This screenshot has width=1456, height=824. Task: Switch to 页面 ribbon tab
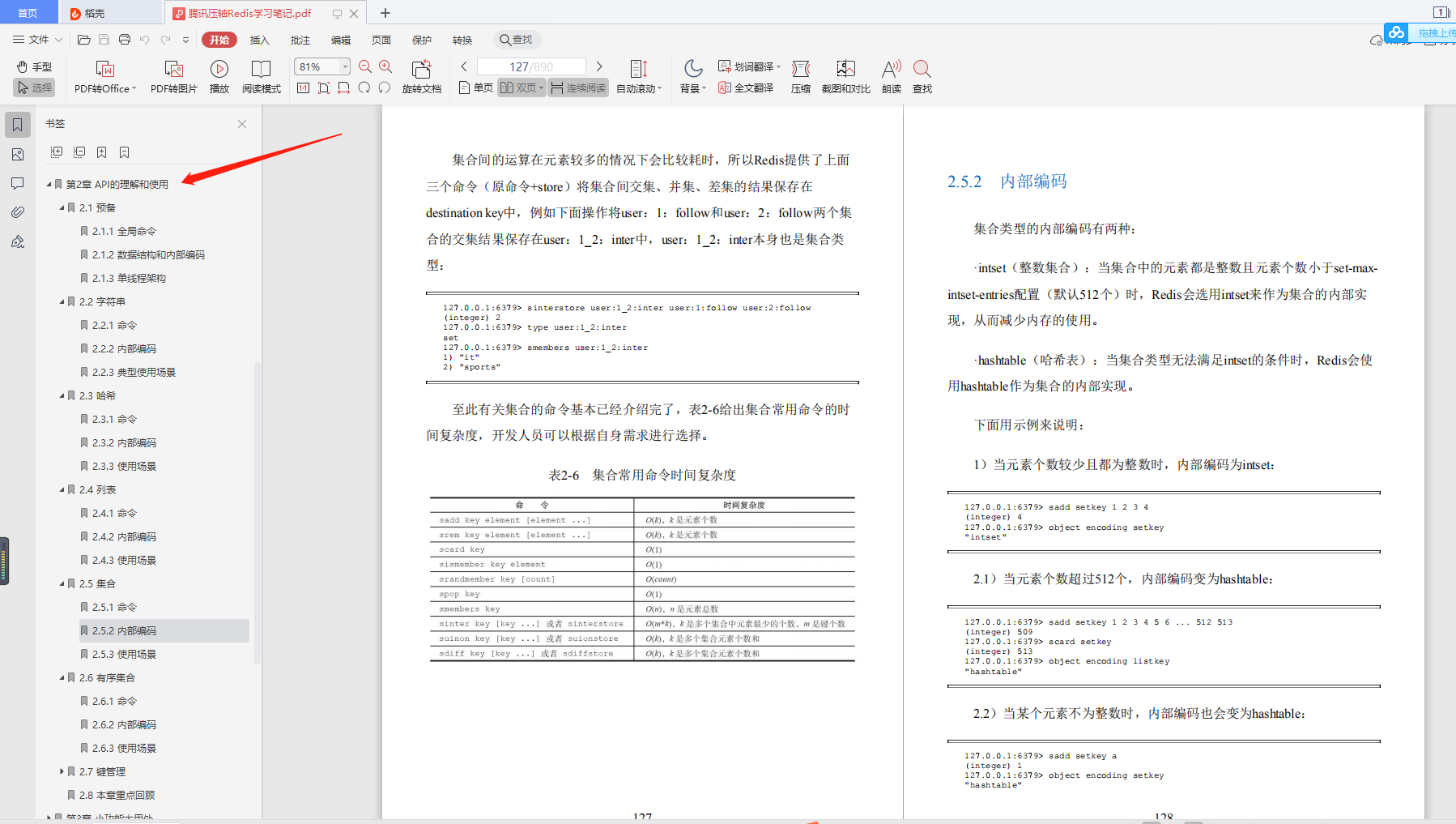381,40
